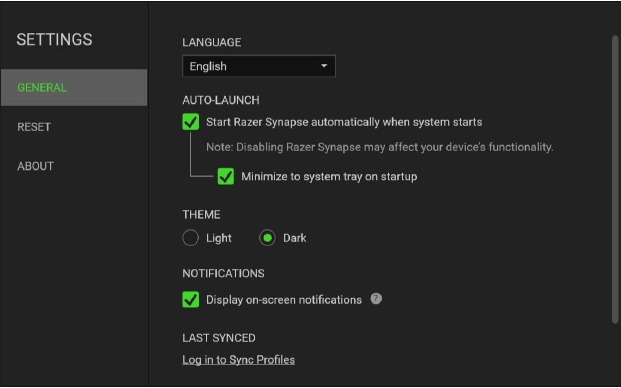621x388 pixels.
Task: Click the LAST SYNCED heading text
Action: click(x=219, y=338)
